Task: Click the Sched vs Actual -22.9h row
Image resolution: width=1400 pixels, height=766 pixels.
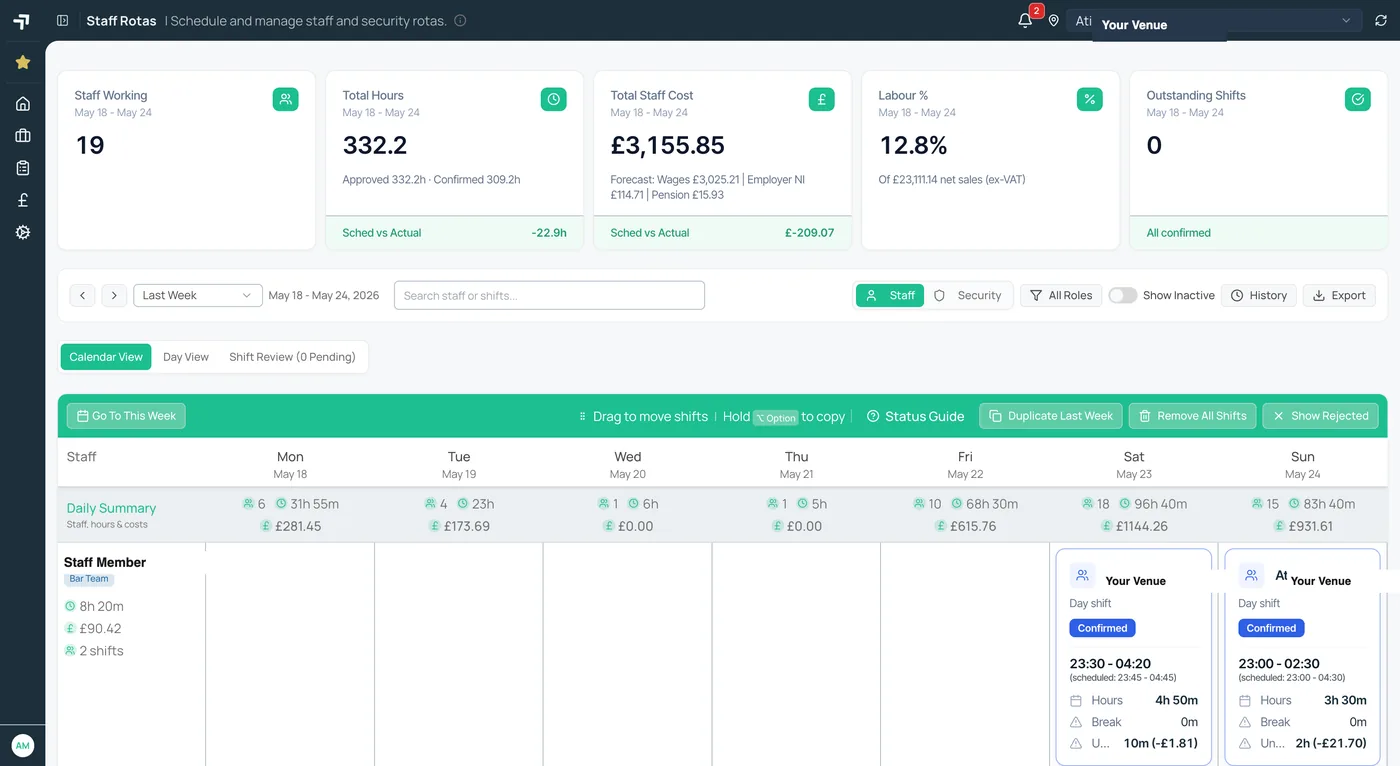Action: (x=455, y=233)
